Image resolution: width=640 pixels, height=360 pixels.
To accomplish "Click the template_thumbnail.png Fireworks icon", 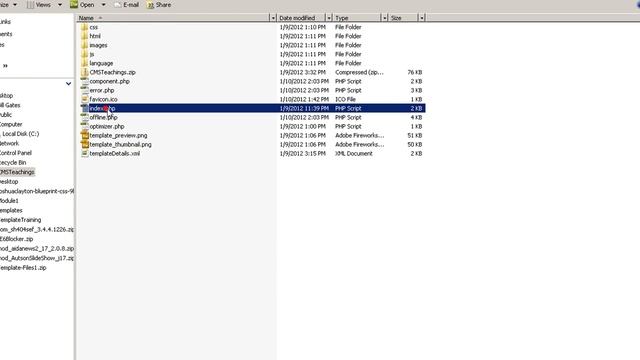I will (84, 144).
